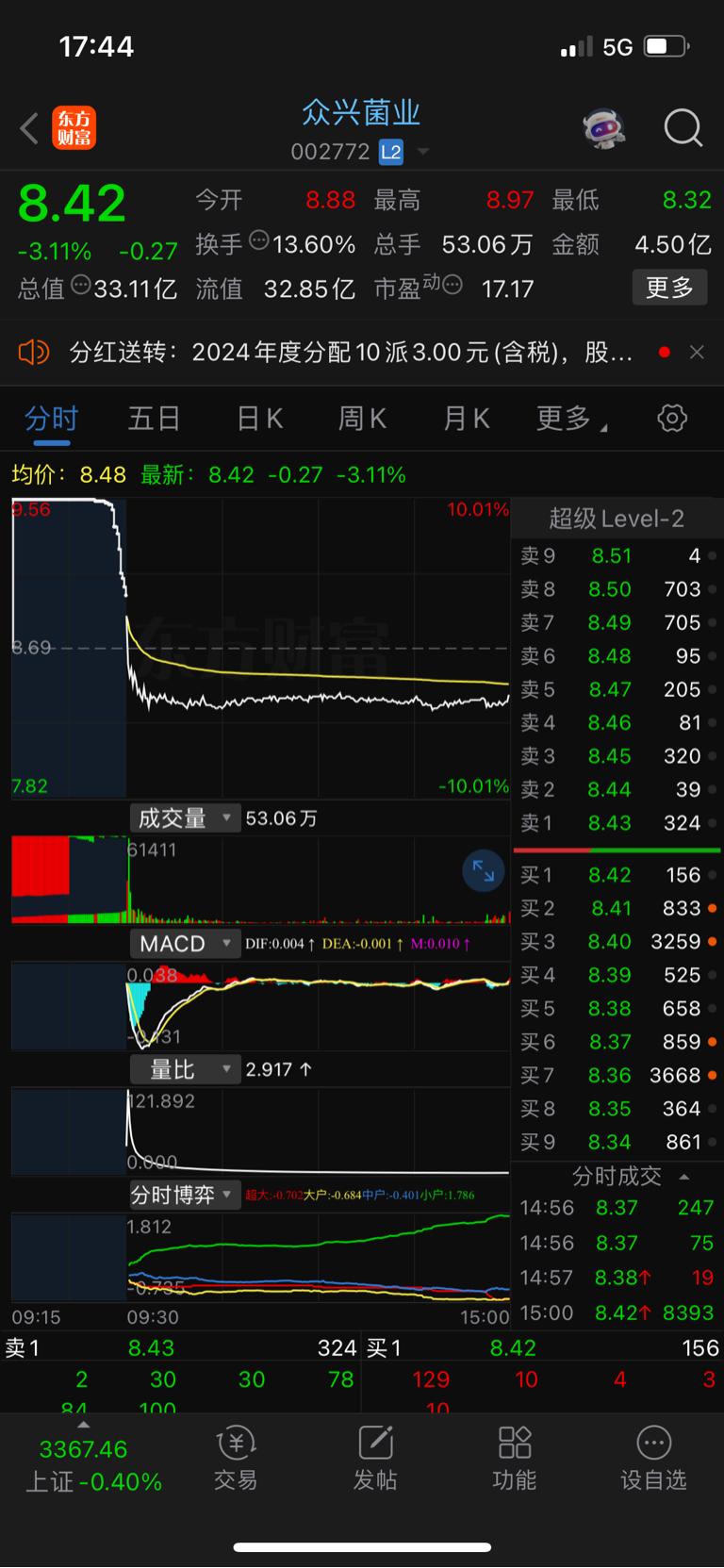Tap the 换手 info circle icon

pos(259,241)
